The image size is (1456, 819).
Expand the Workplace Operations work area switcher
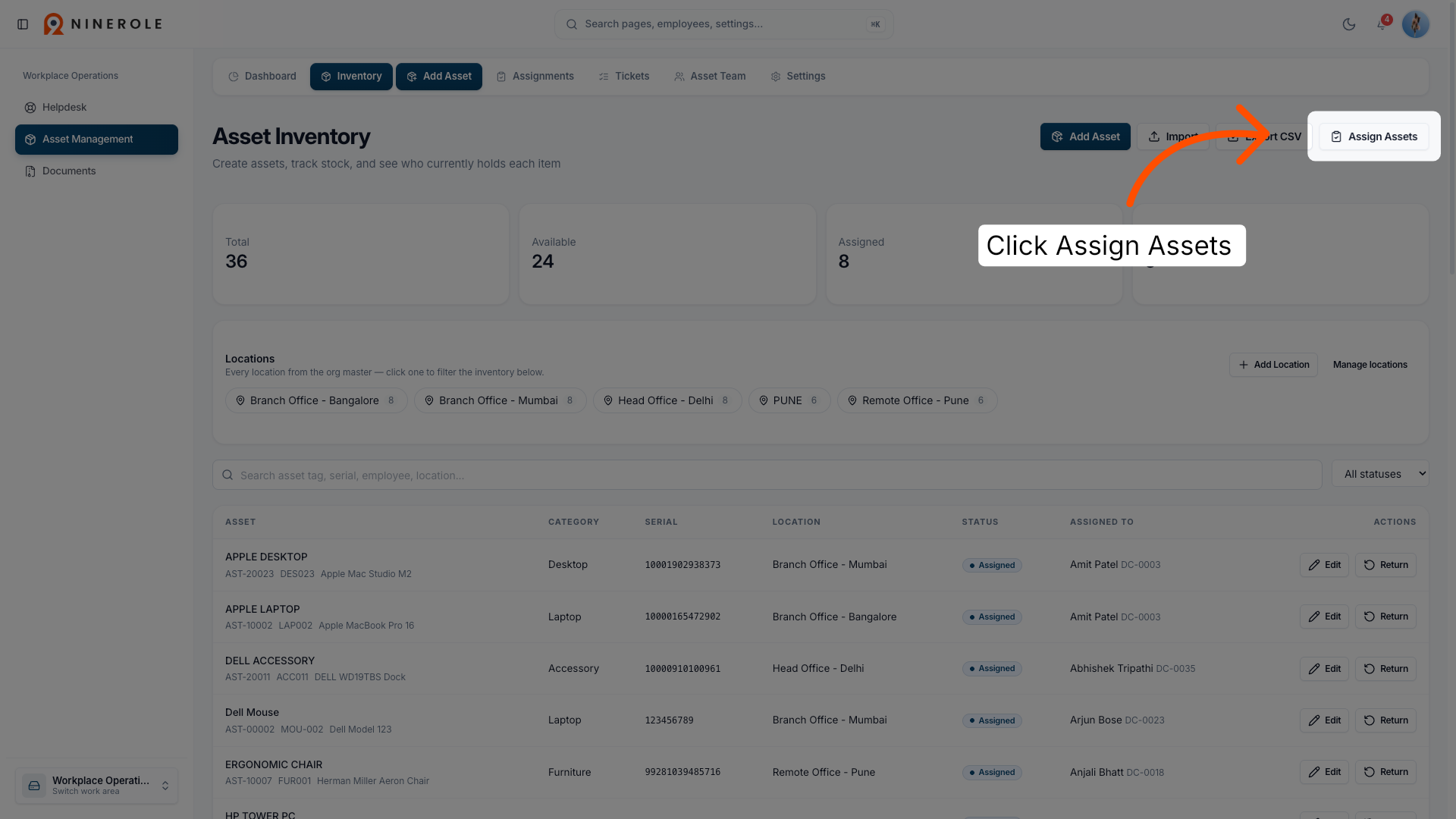[96, 786]
